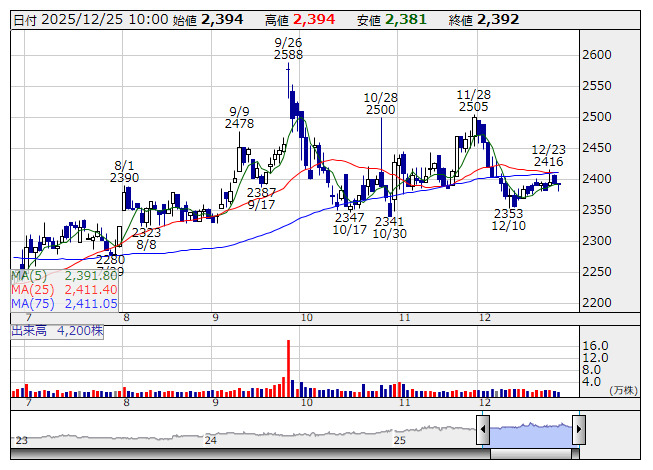
Task: Click the MA(75) 2,411.05 legend entry
Action: pyautogui.click(x=65, y=304)
